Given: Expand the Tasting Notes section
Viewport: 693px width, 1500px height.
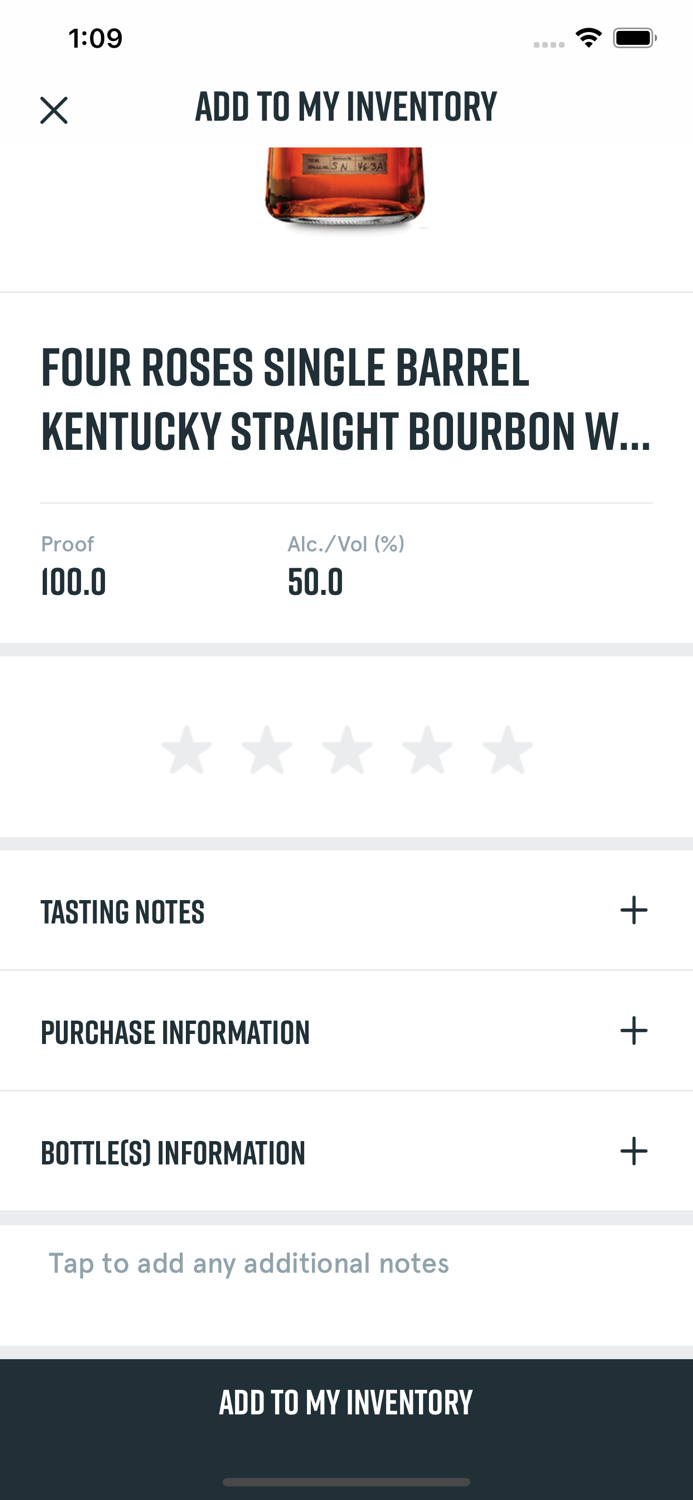Looking at the screenshot, I should [x=122, y=910].
